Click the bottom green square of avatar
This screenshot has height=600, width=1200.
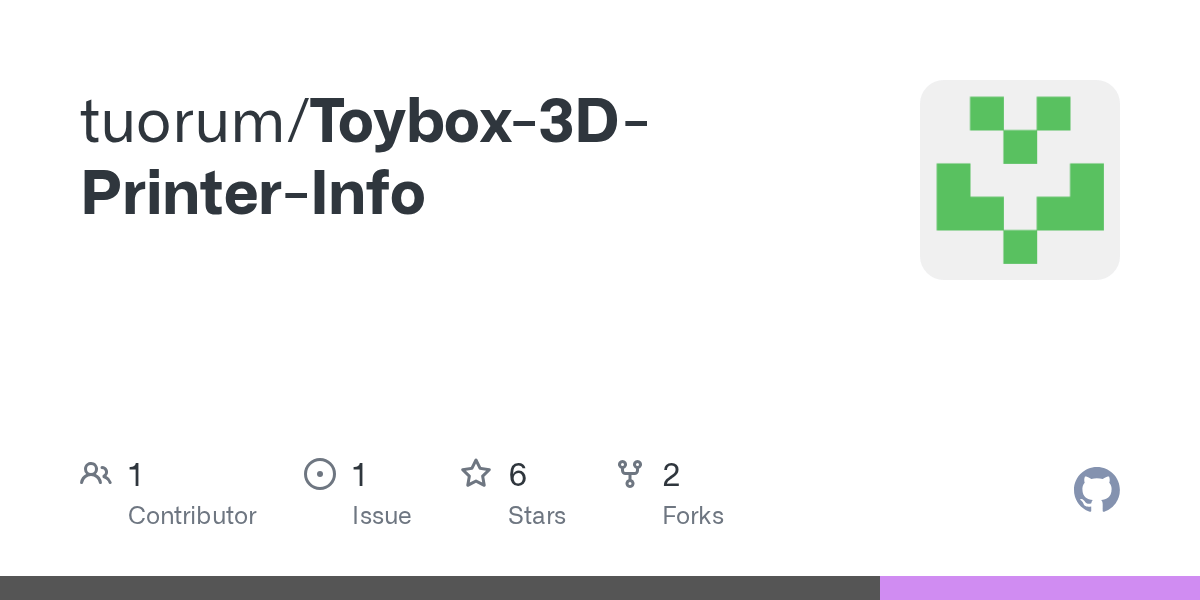point(1020,247)
